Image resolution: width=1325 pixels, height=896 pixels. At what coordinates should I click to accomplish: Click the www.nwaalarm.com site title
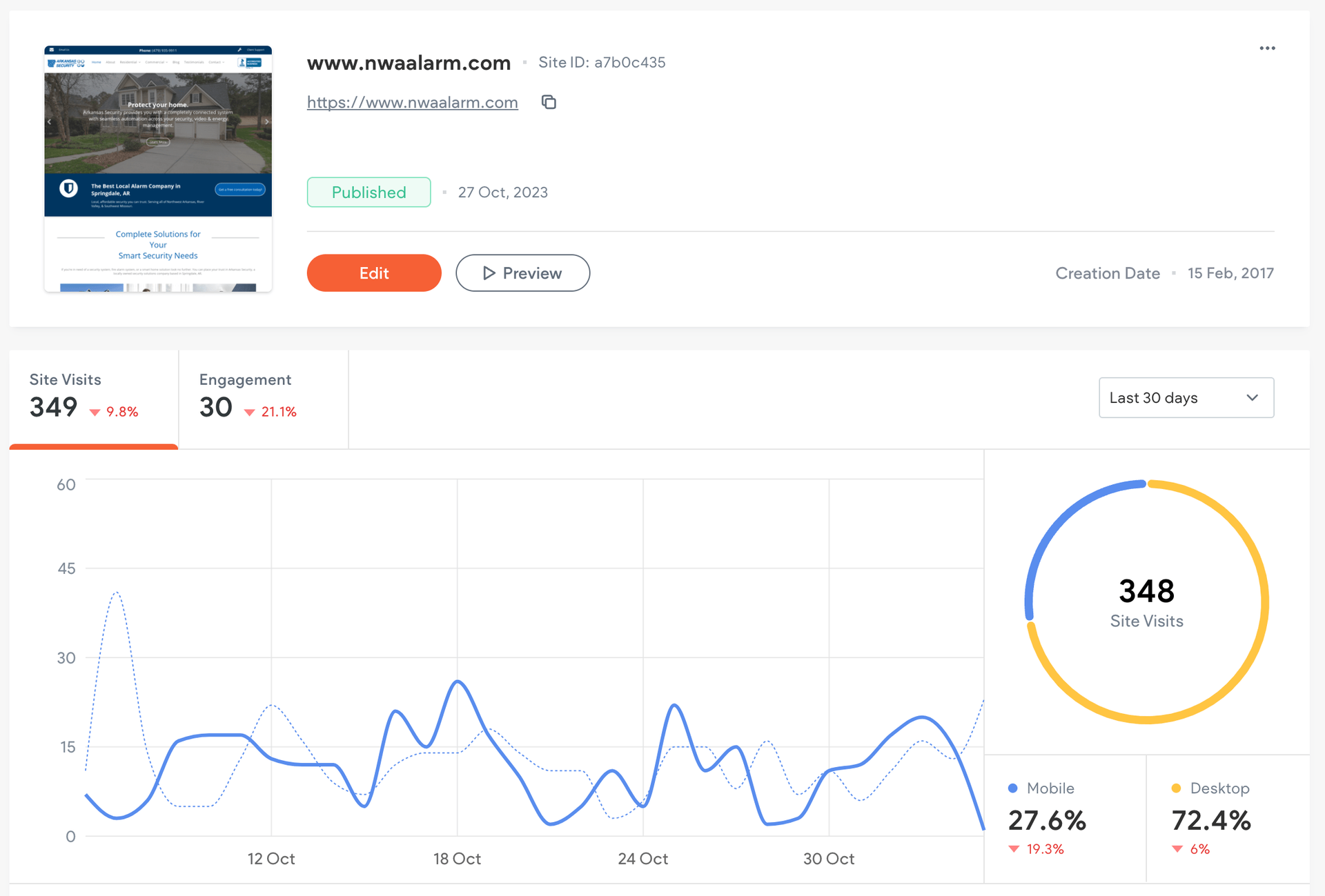pos(409,63)
